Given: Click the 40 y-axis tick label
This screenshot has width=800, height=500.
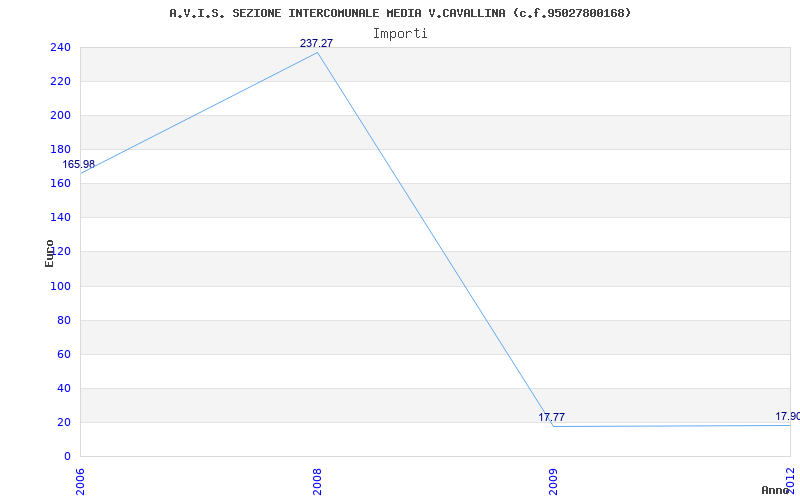Looking at the screenshot, I should click(x=64, y=388).
